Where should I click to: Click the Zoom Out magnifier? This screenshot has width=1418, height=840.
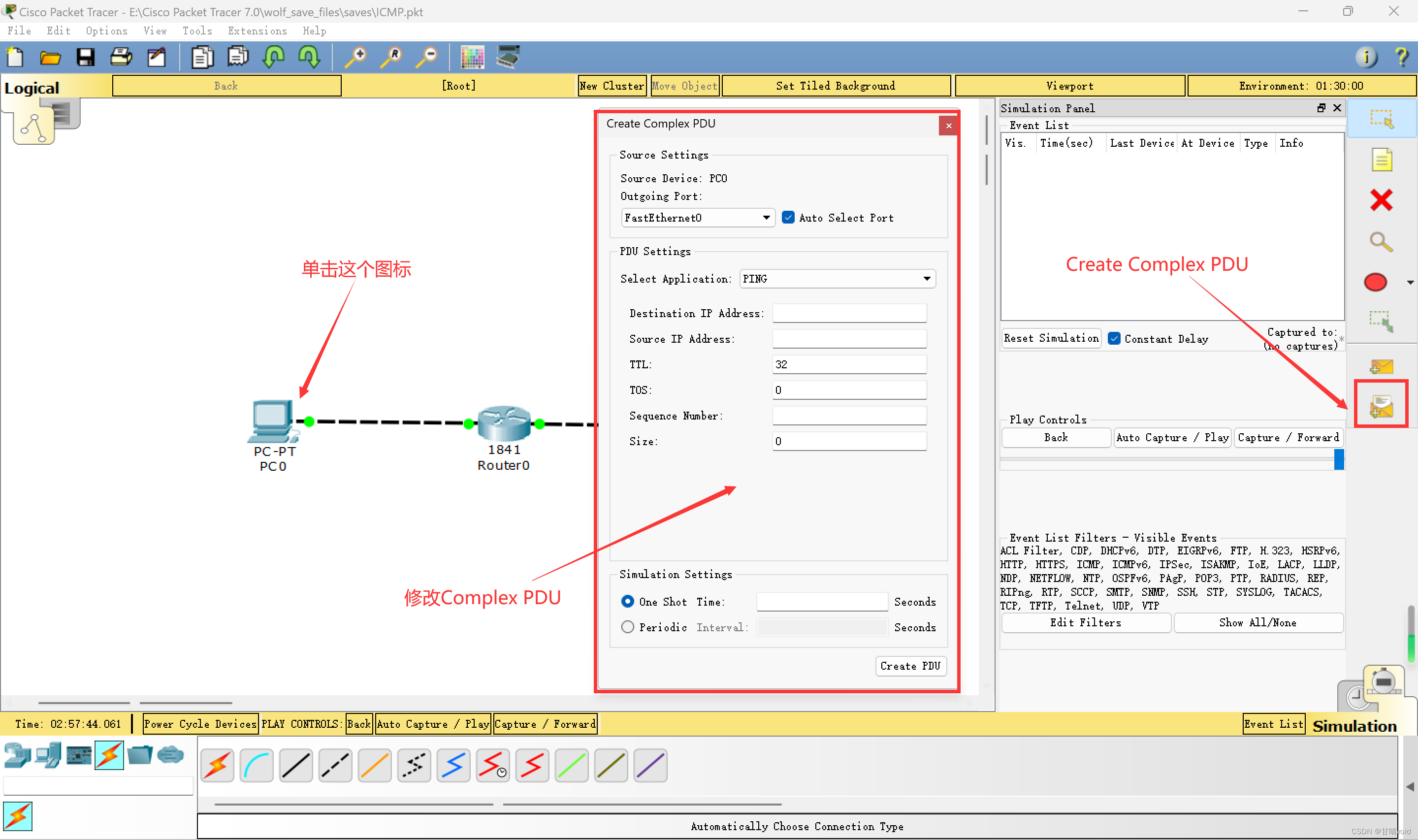tap(427, 57)
